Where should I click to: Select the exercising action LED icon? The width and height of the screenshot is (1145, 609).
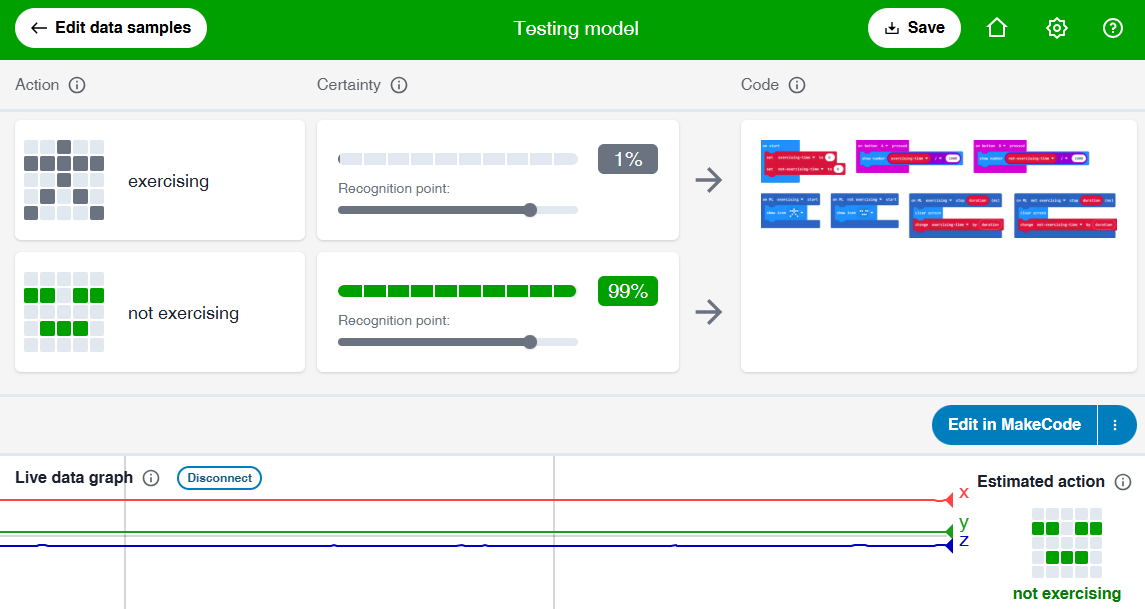tap(64, 181)
